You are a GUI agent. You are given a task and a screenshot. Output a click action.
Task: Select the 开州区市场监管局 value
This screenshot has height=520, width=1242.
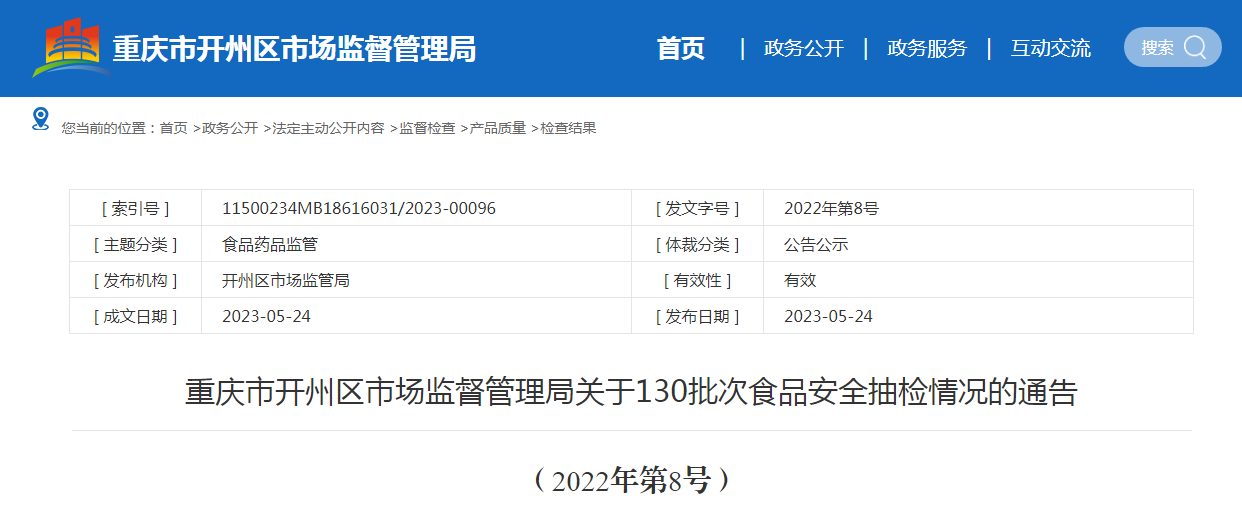[x=286, y=280]
